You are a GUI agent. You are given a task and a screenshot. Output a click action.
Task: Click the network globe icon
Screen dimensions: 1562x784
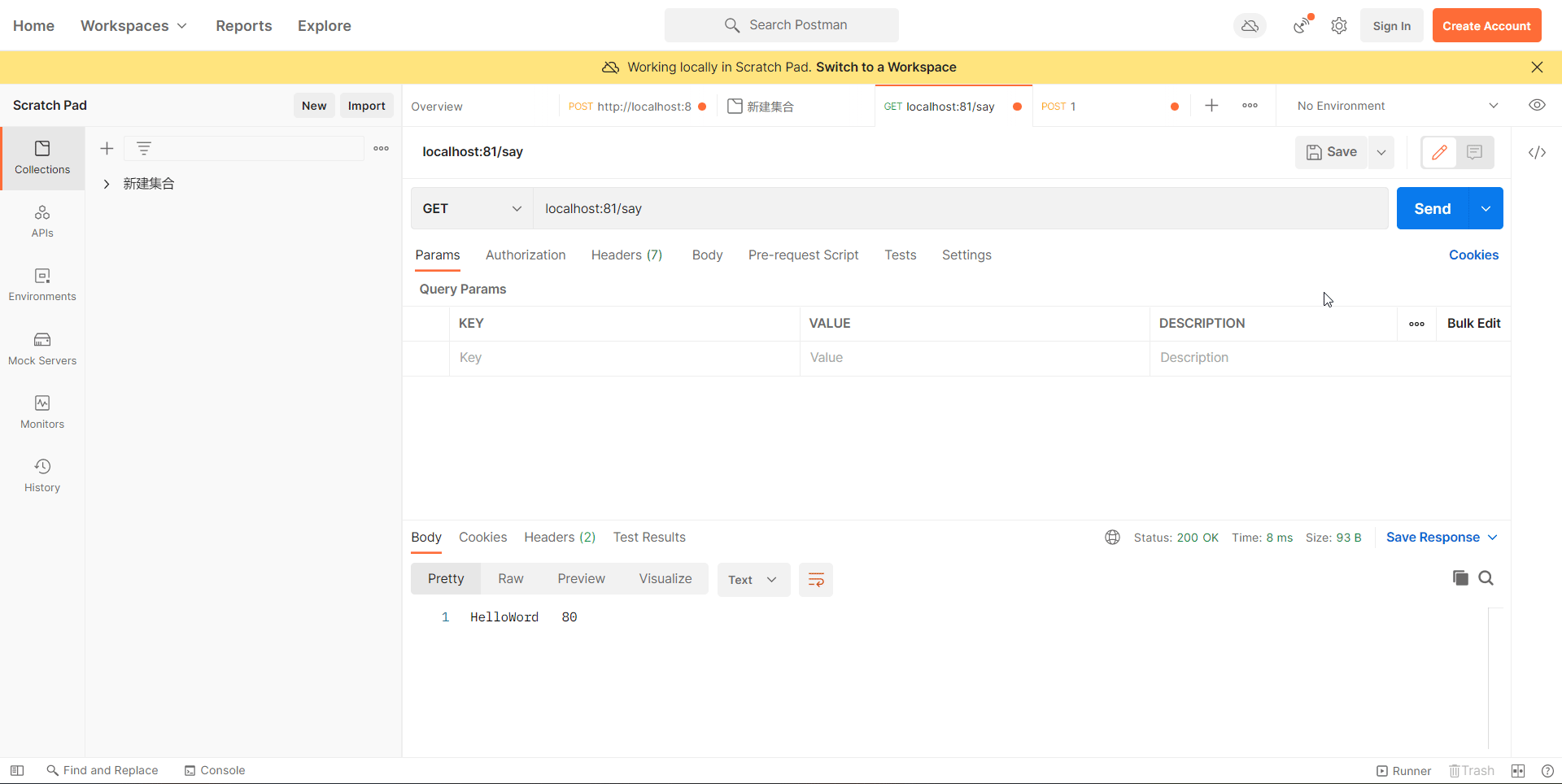click(x=1112, y=538)
